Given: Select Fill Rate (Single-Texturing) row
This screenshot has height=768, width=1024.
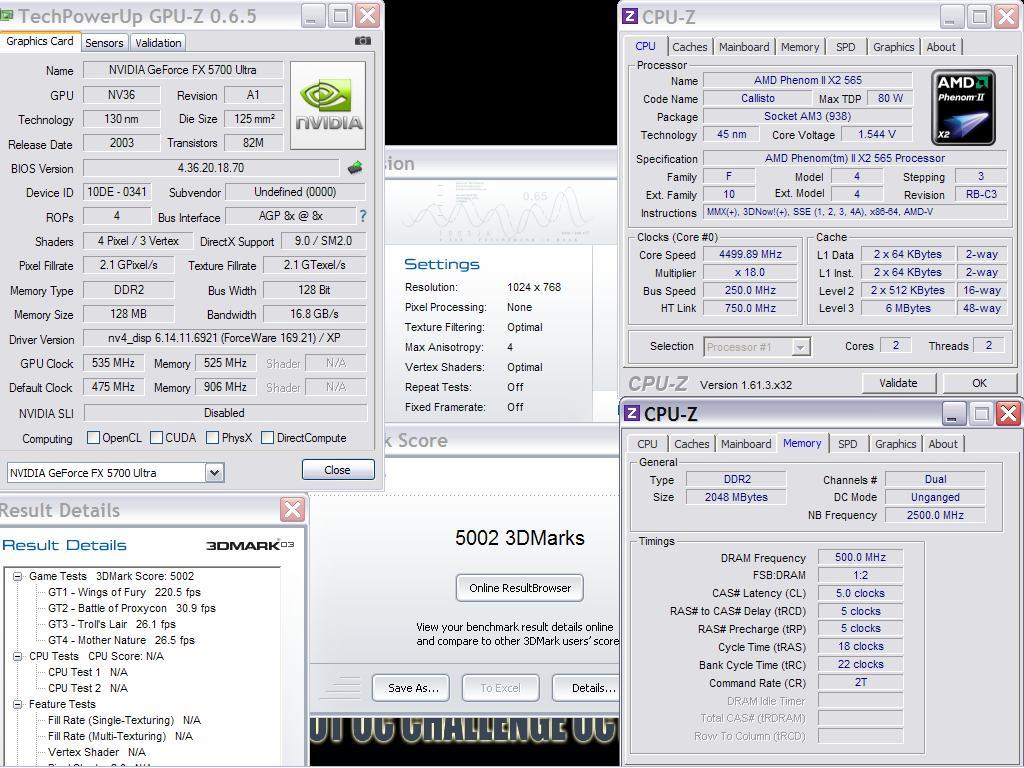Looking at the screenshot, I should (124, 720).
